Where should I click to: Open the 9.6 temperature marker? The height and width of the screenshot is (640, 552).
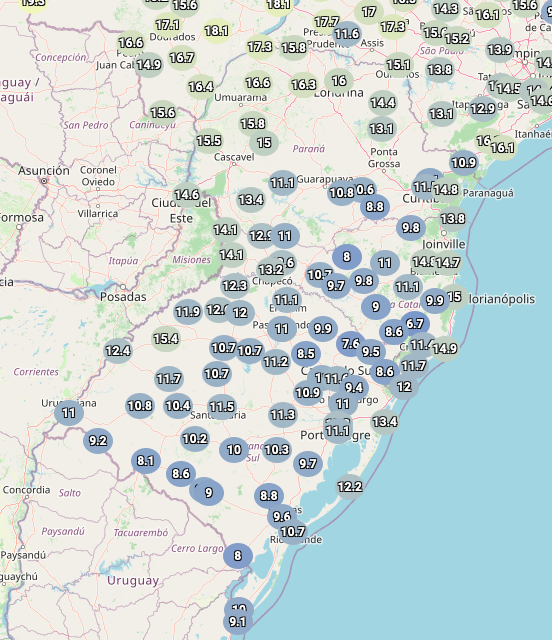click(x=282, y=517)
